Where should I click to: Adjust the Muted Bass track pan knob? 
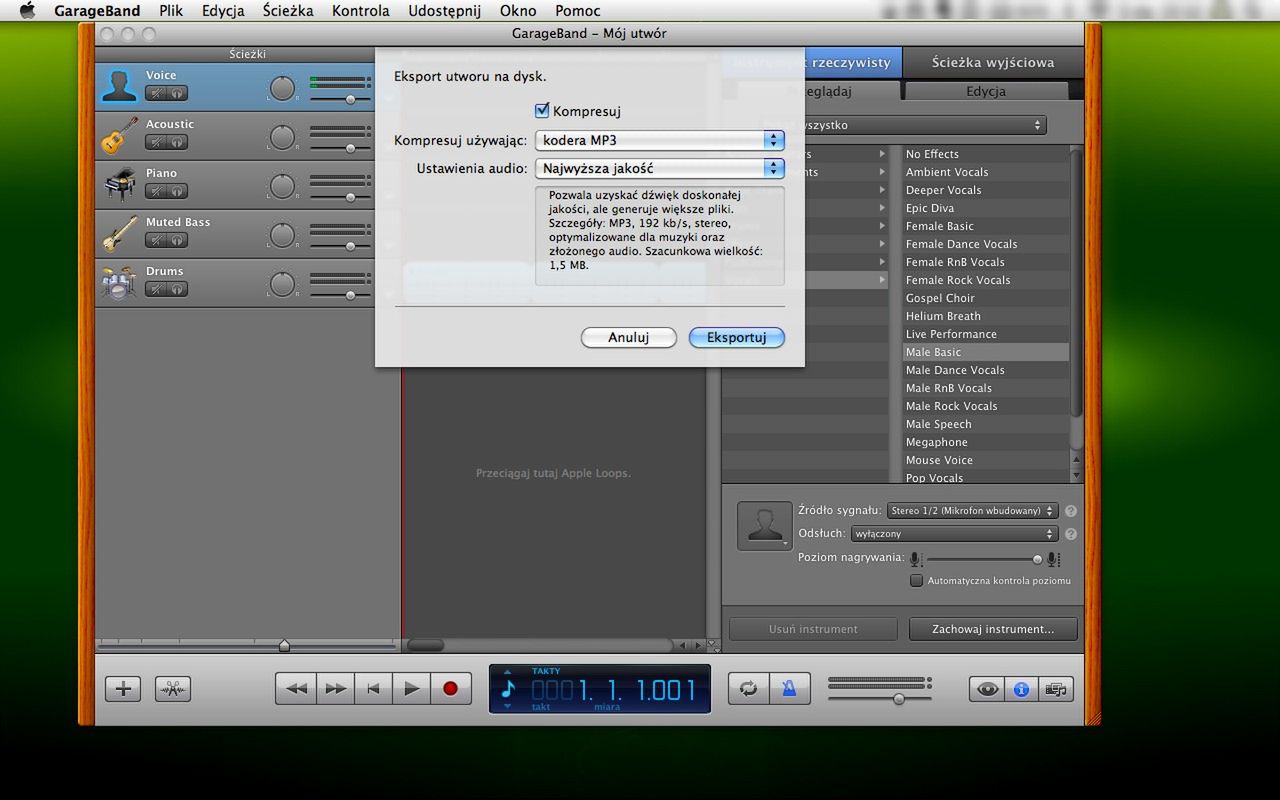click(x=283, y=235)
